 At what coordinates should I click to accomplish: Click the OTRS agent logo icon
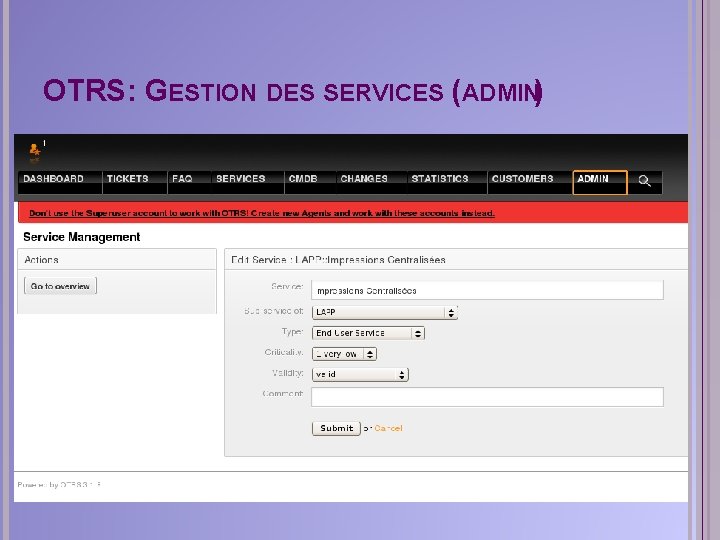35,151
